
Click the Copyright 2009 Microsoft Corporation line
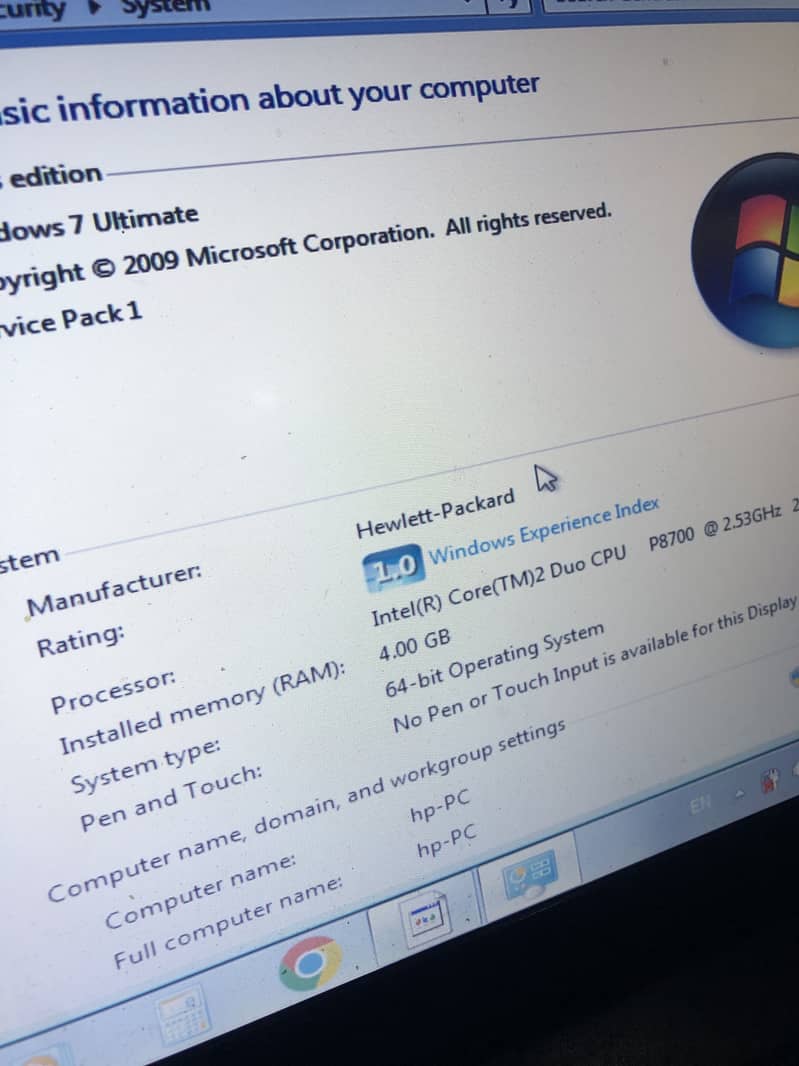click(306, 248)
